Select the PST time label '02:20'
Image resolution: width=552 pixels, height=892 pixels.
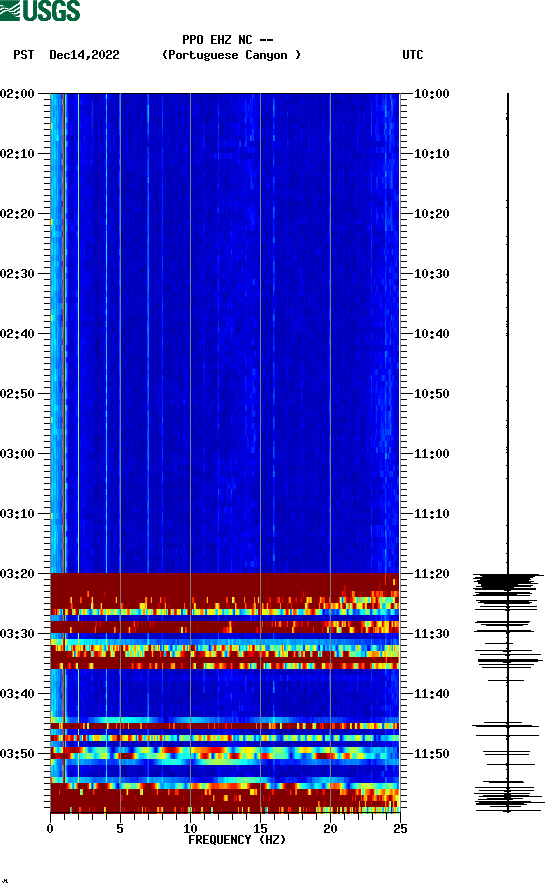click(18, 214)
